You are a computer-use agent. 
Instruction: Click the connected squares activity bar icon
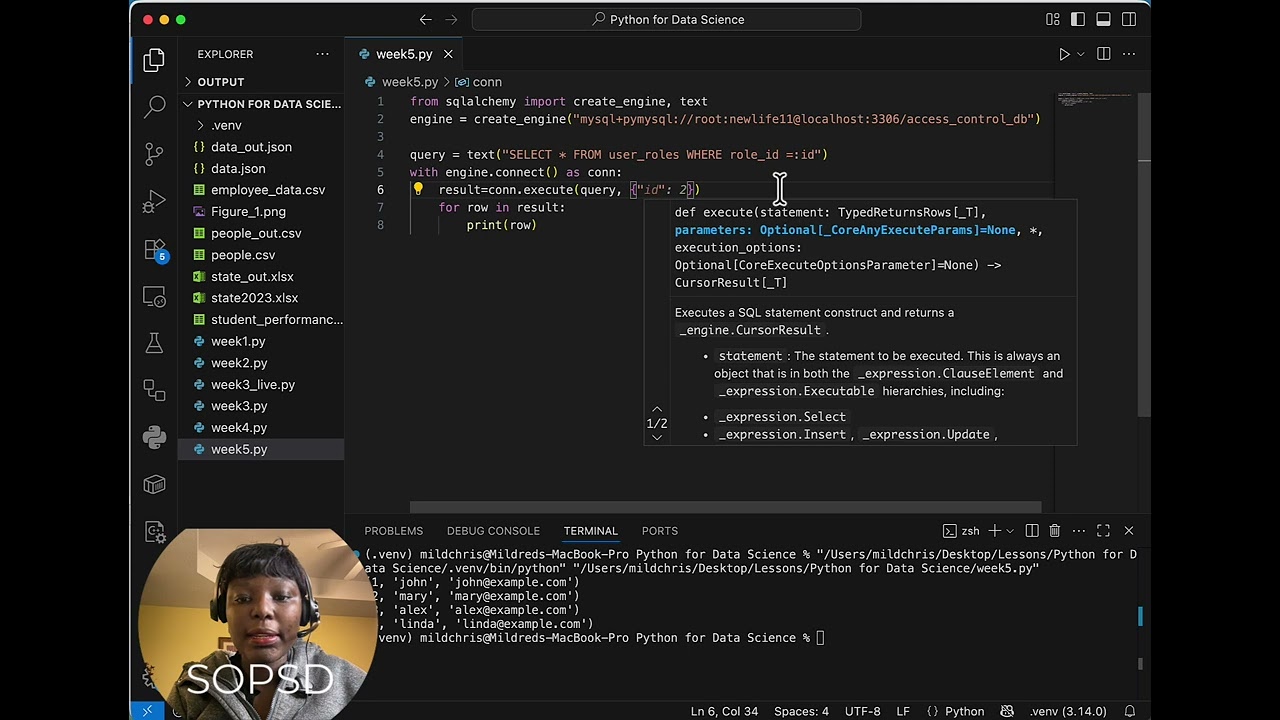click(154, 390)
